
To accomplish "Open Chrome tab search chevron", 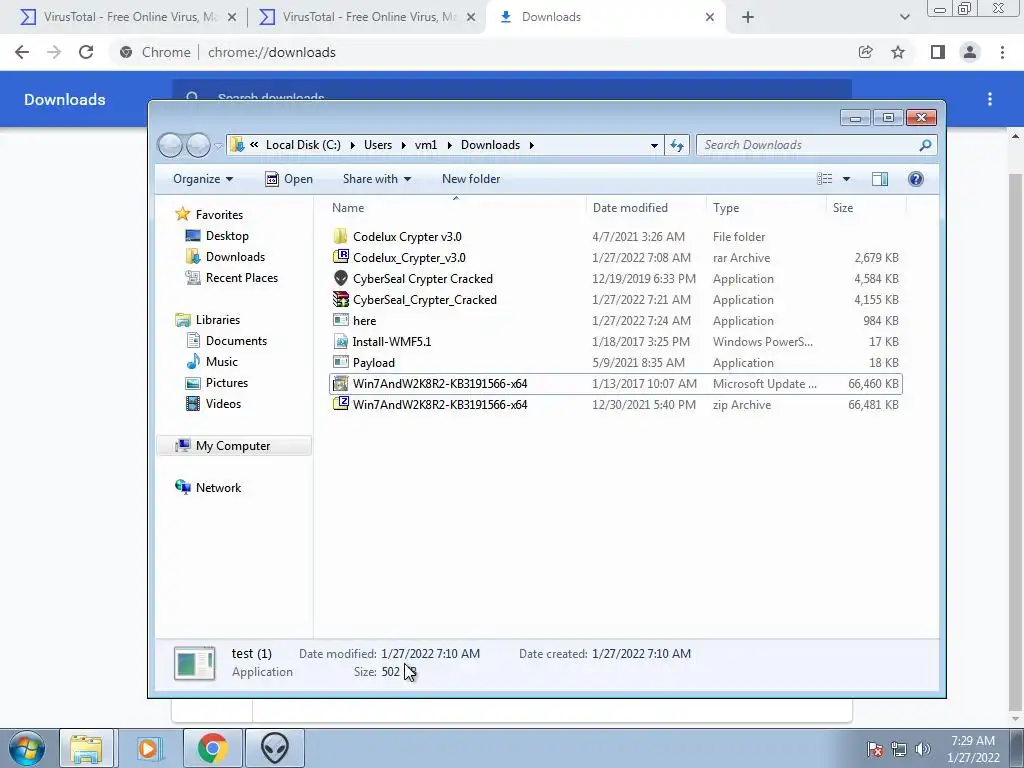I will 904,17.
